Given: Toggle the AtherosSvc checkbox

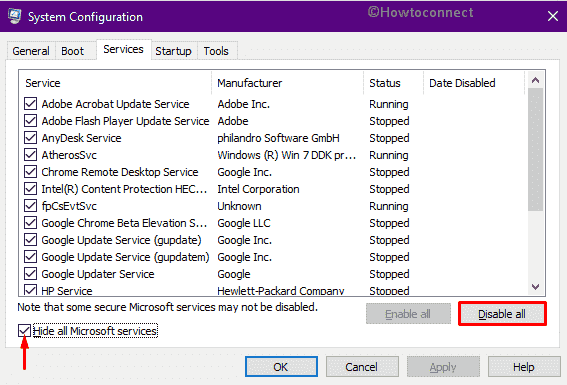Looking at the screenshot, I should point(30,155).
